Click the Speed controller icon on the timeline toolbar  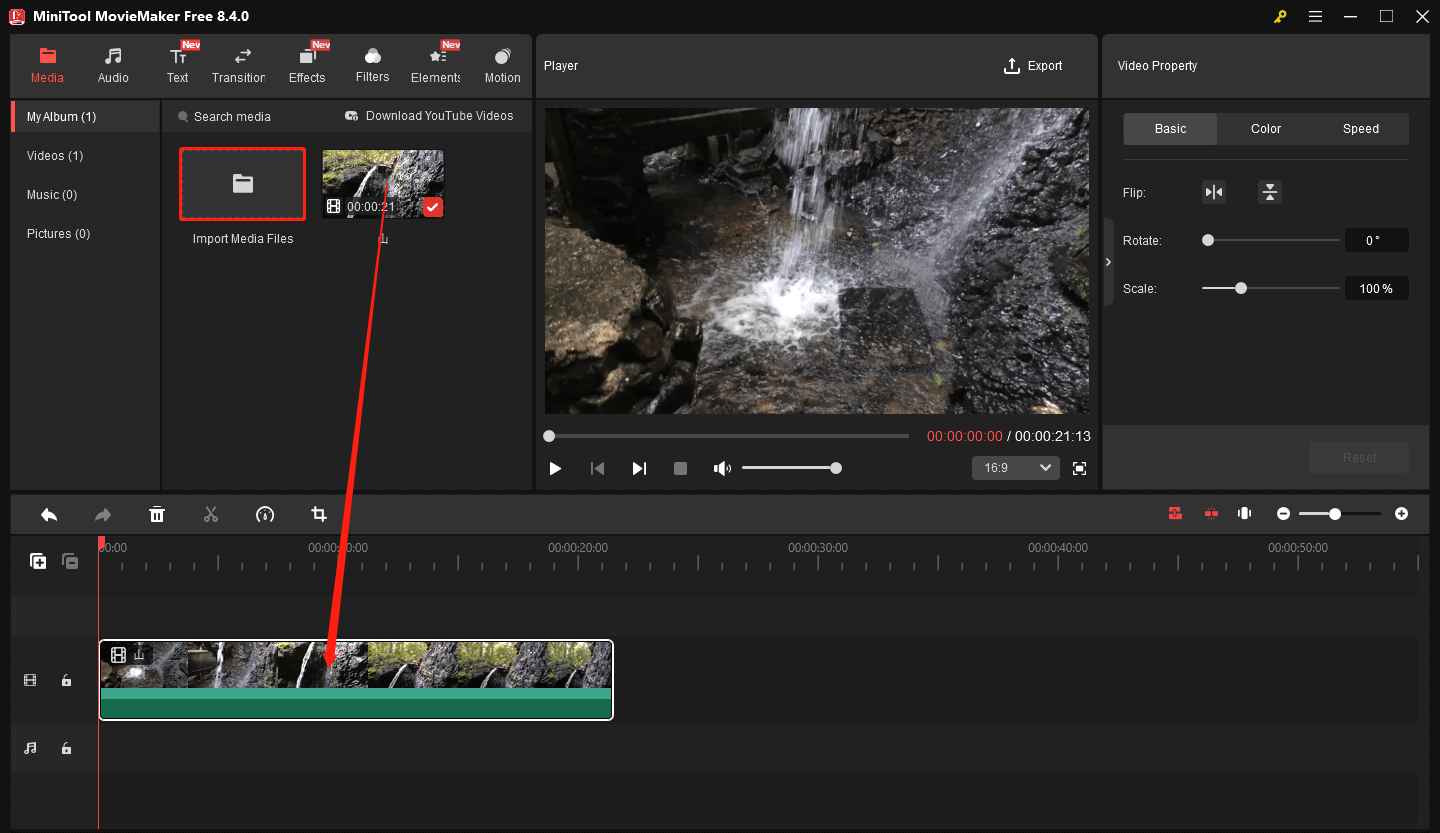click(x=265, y=514)
